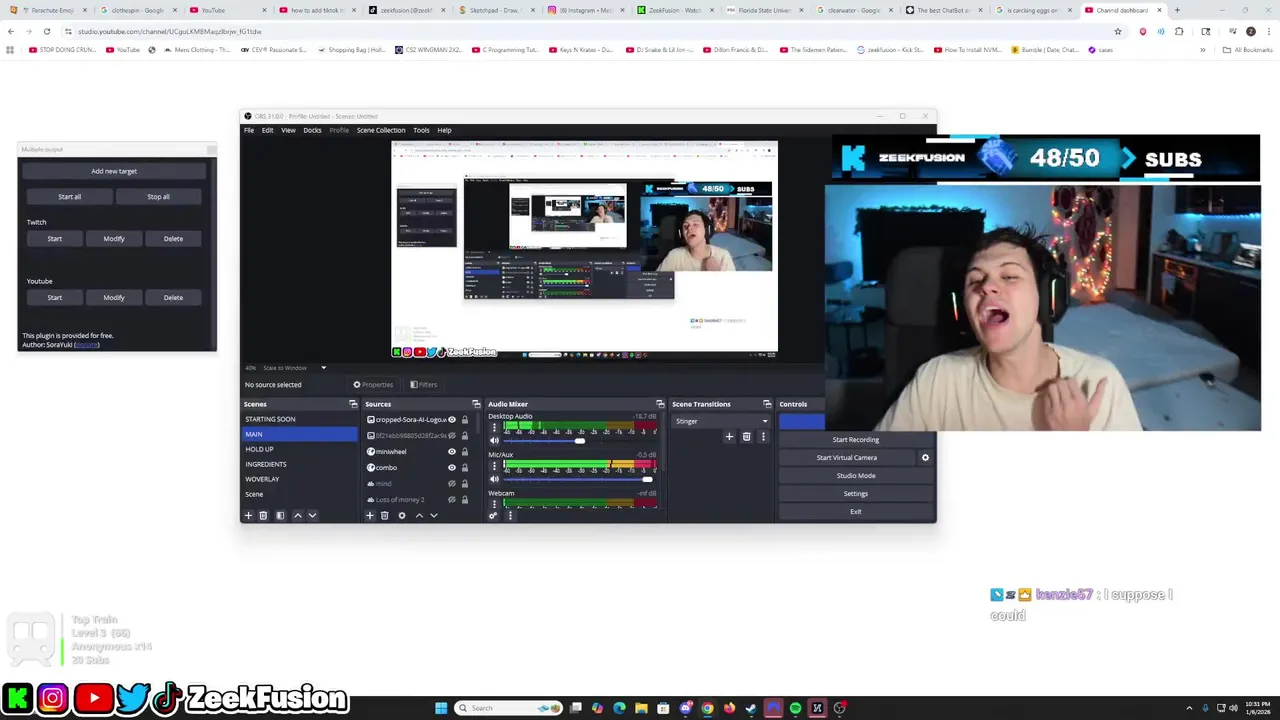Open Desktop Audio three-dot options menu
This screenshot has height=720, width=1280.
(494, 428)
